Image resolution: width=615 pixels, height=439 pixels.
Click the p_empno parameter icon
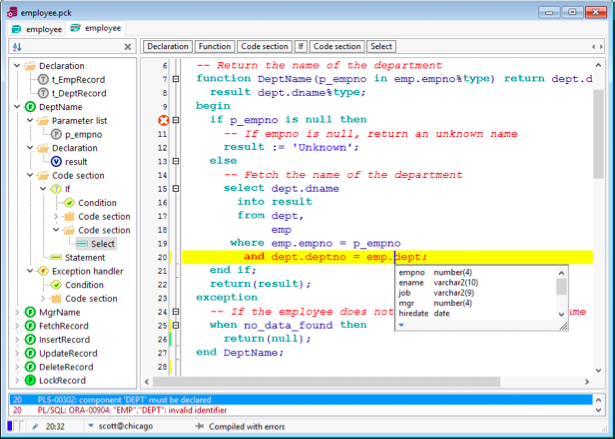56,135
